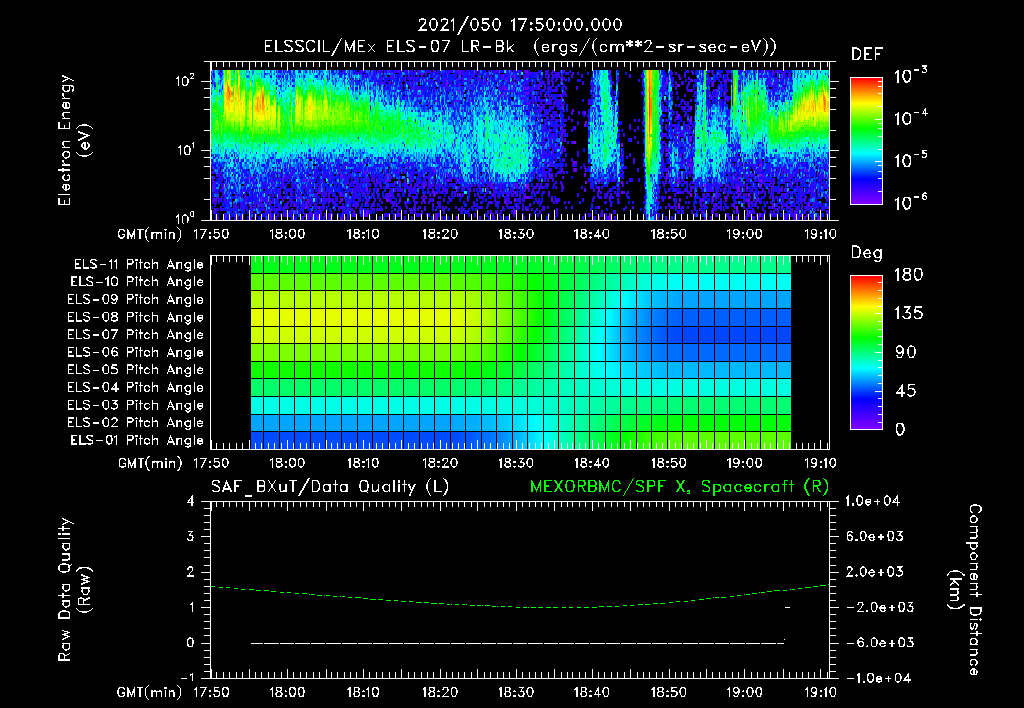Viewport: 1024px width, 708px height.
Task: Select the ELS-05 Pitch Angle row label
Action: tap(136, 370)
